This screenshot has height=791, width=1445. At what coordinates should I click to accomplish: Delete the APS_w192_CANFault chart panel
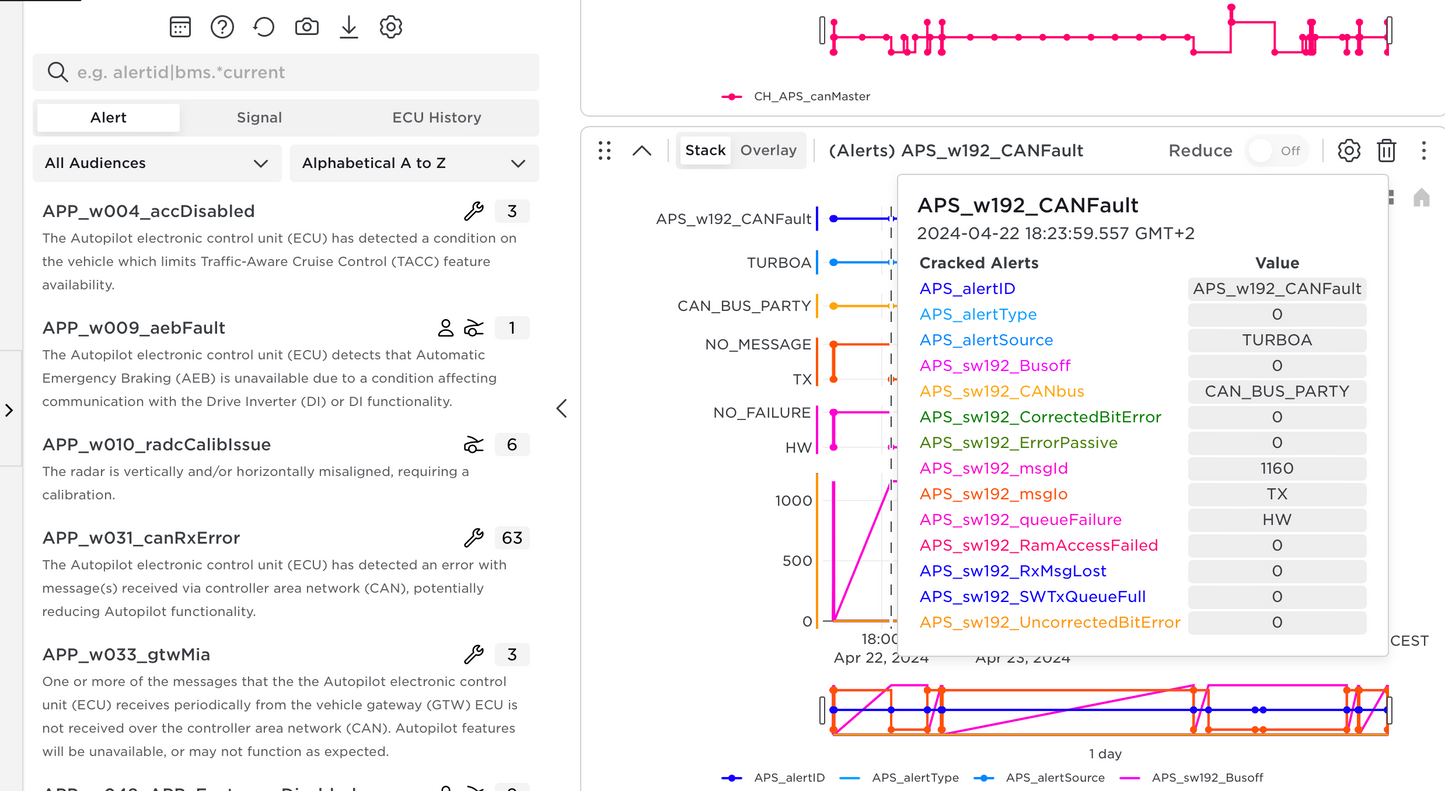[1386, 151]
